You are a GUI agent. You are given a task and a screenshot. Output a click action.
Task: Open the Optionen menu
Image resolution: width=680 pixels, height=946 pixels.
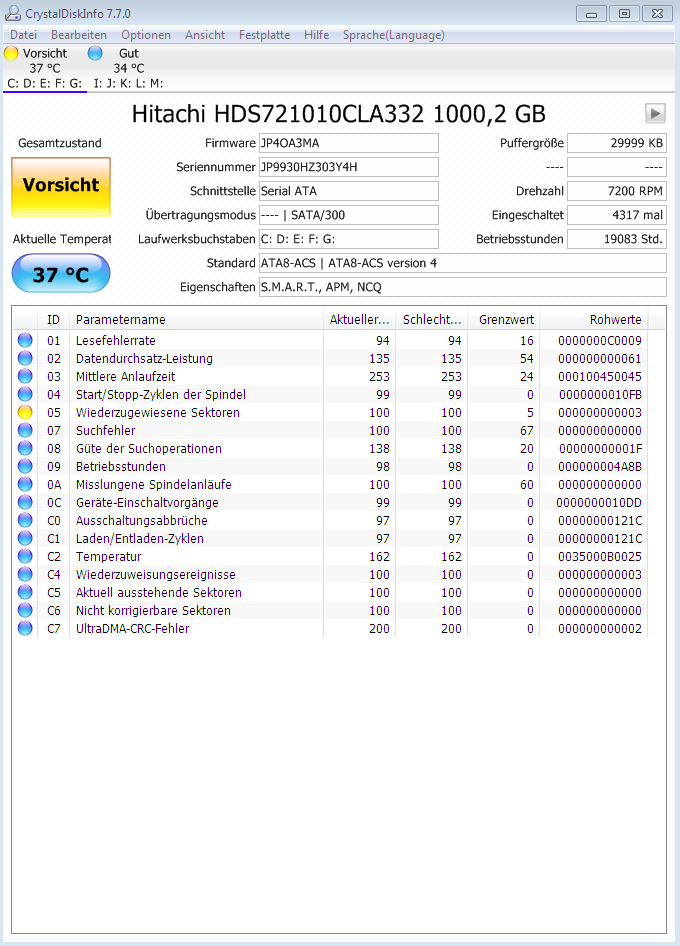pyautogui.click(x=145, y=35)
